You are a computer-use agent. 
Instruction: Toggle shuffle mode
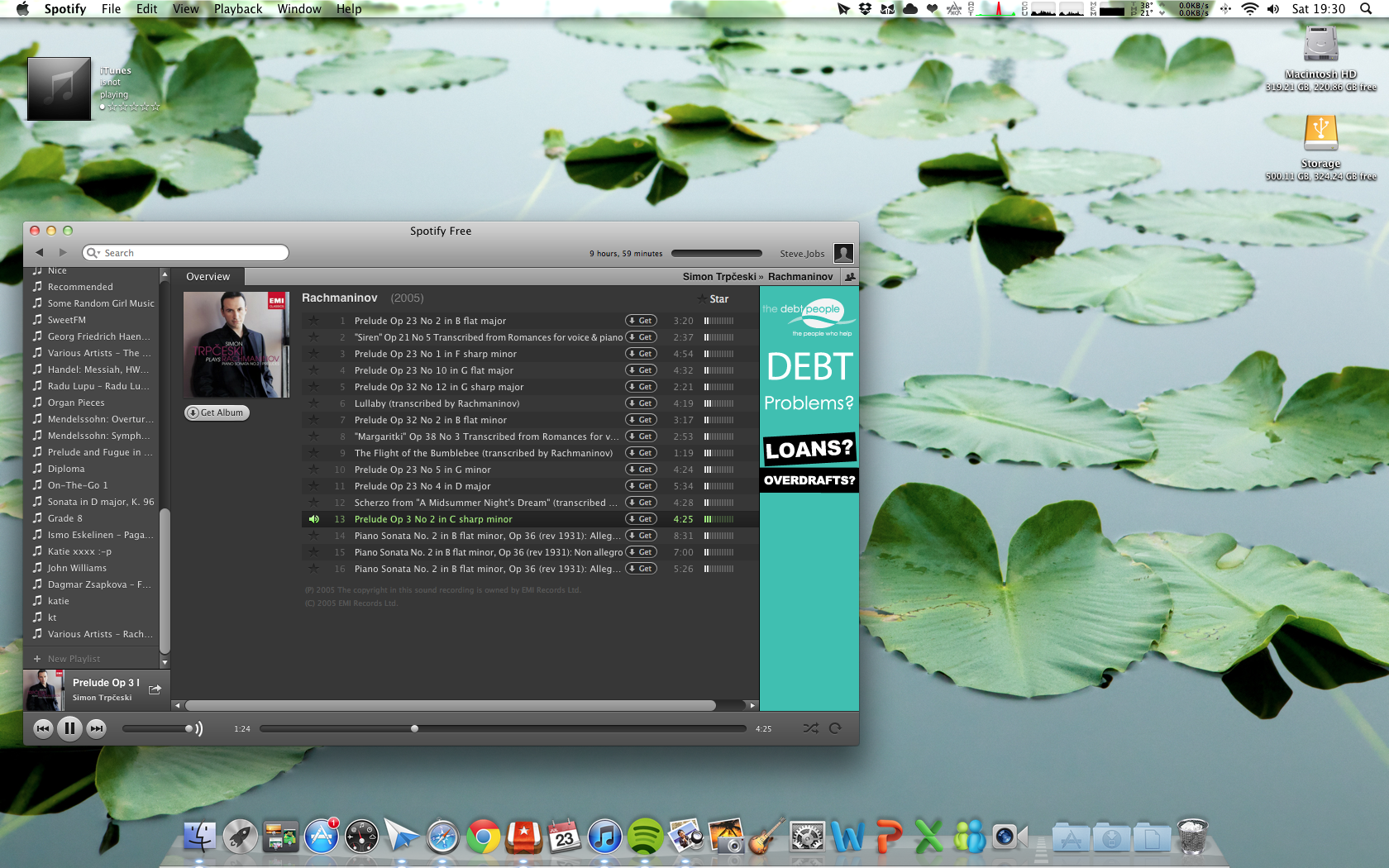[810, 728]
